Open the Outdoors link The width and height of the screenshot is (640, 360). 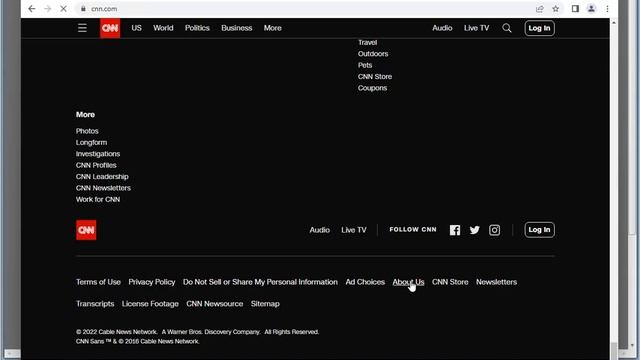point(373,54)
